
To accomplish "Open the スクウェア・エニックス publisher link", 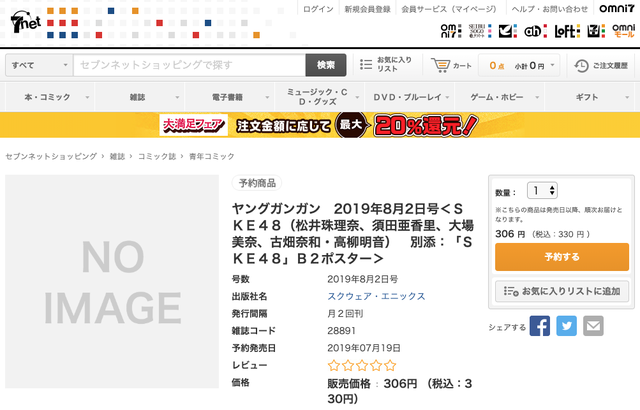I will coord(376,296).
